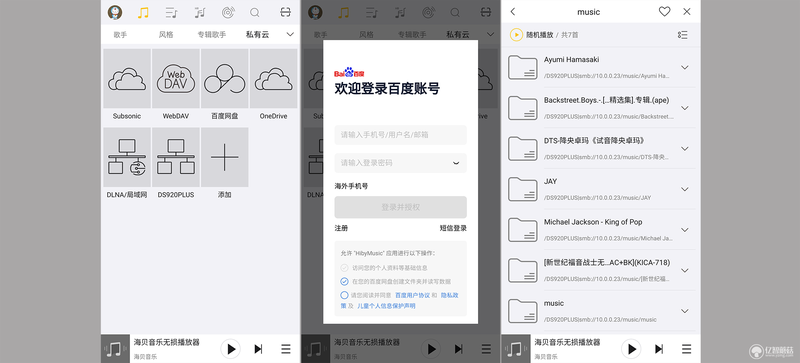Click 海外手机号 option
Viewport: 800px width, 363px height.
pyautogui.click(x=351, y=186)
